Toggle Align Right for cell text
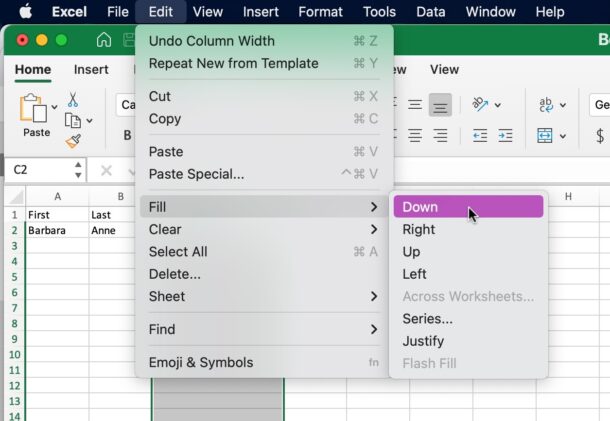The image size is (610, 421). 439,136
